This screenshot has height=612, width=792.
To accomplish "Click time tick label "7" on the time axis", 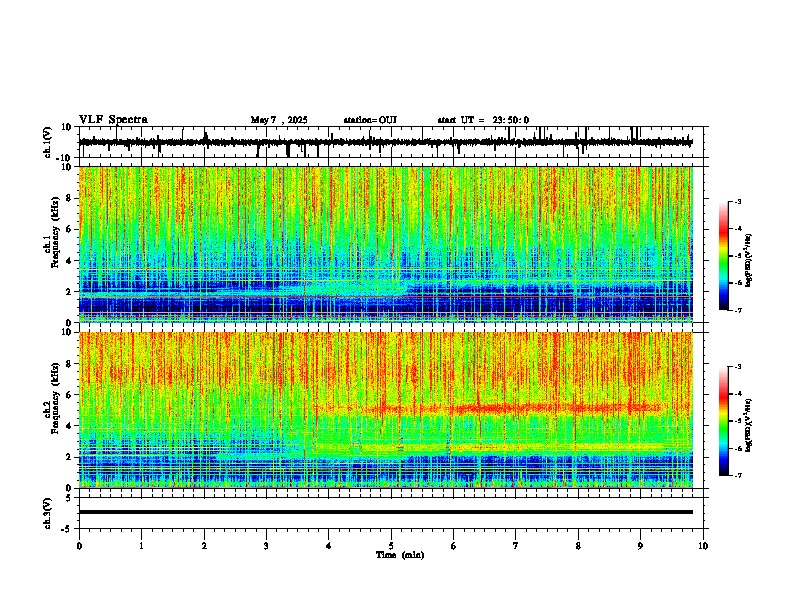I will [516, 546].
